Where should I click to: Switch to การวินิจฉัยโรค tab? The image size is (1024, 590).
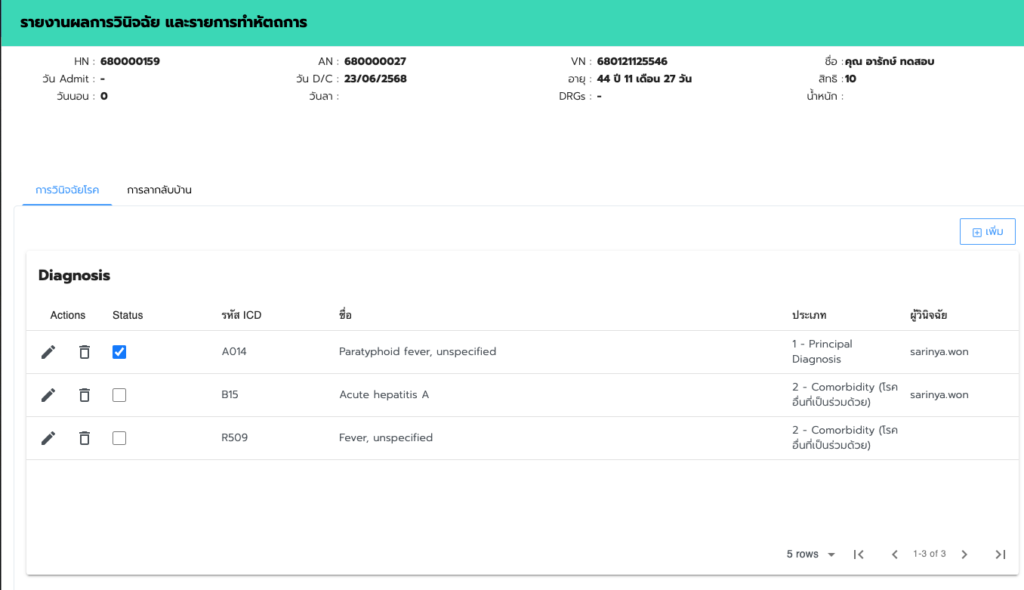tap(67, 190)
